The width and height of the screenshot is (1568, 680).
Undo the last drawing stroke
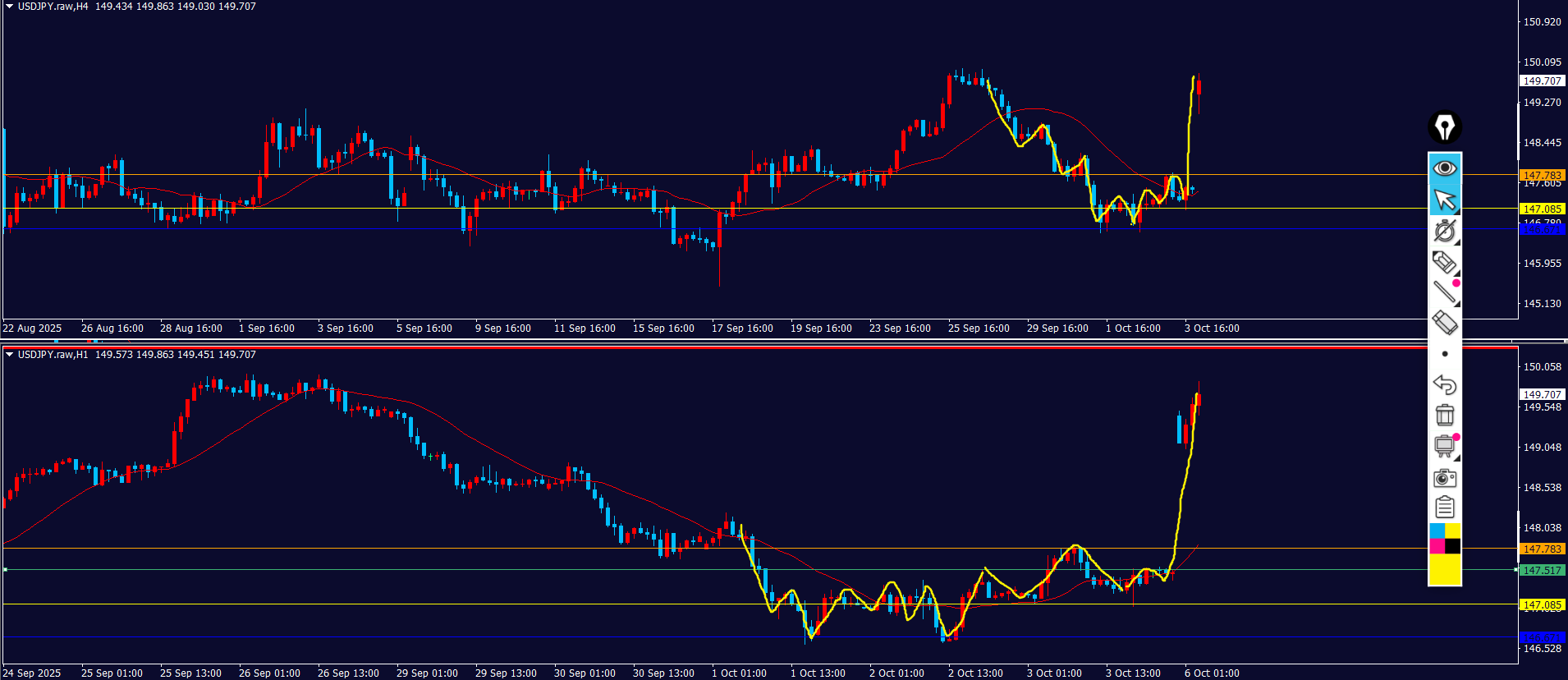tap(1444, 384)
